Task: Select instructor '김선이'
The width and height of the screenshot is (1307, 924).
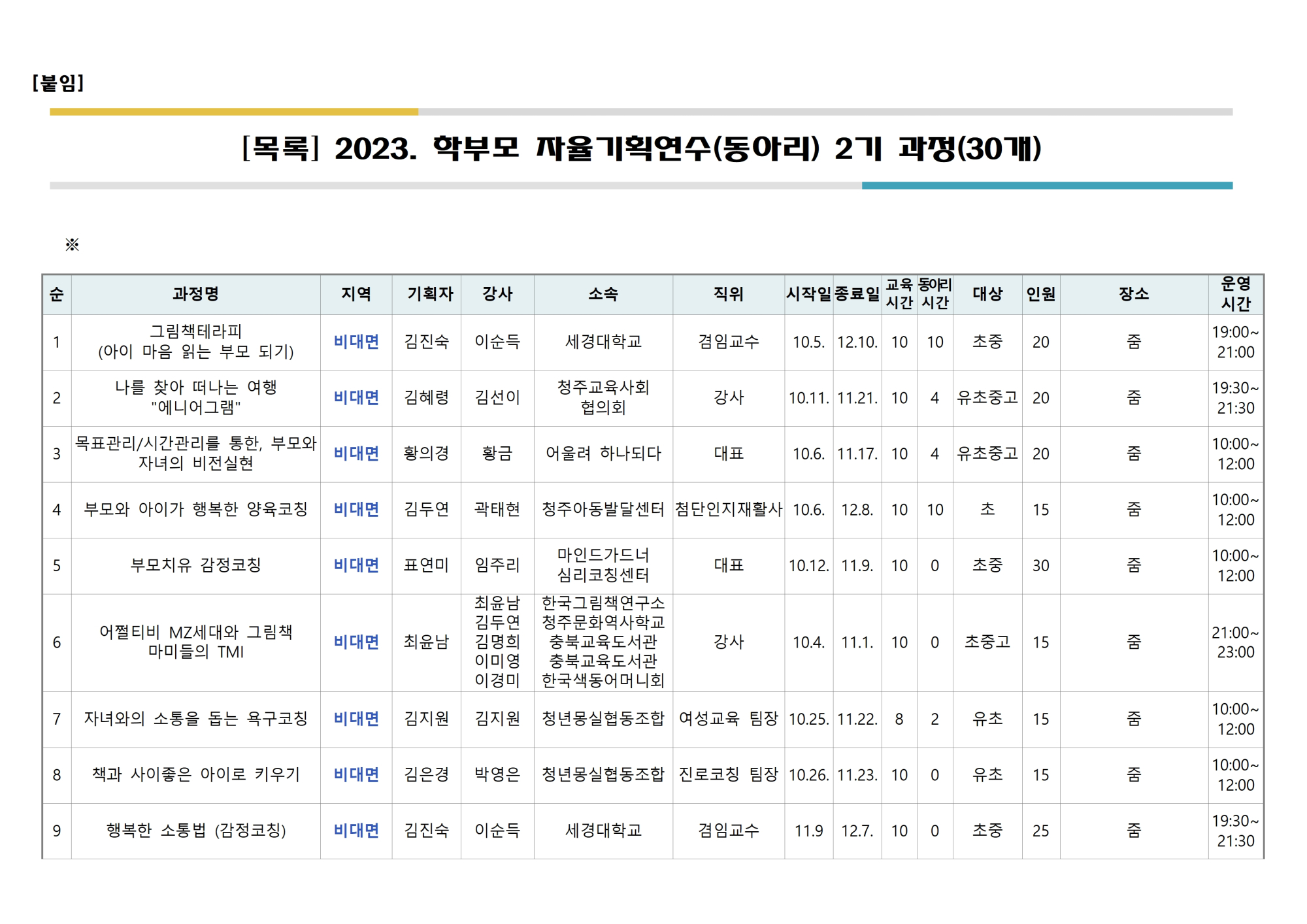Action: click(497, 397)
